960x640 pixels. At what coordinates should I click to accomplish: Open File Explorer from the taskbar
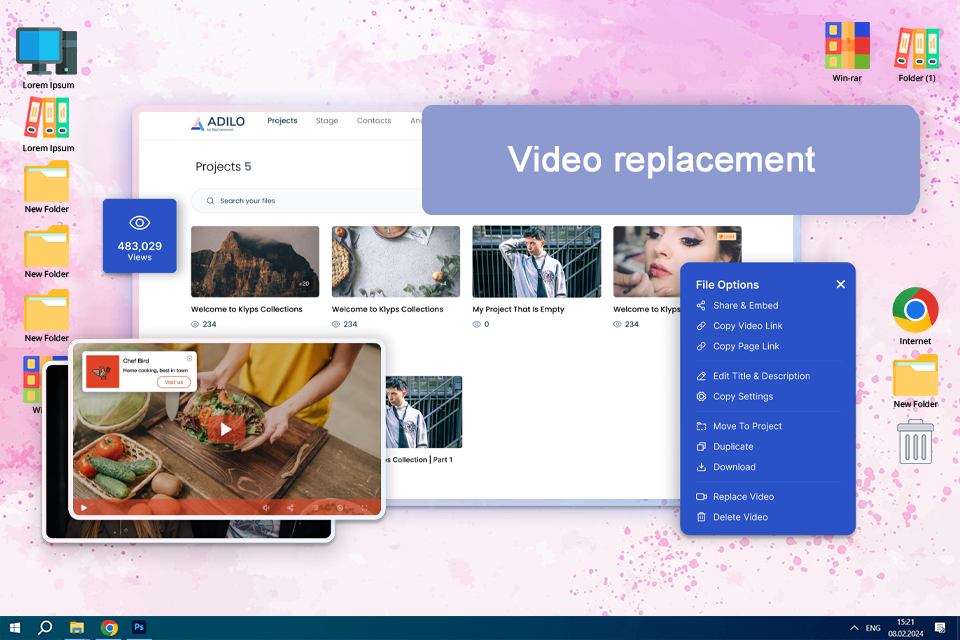click(x=77, y=628)
